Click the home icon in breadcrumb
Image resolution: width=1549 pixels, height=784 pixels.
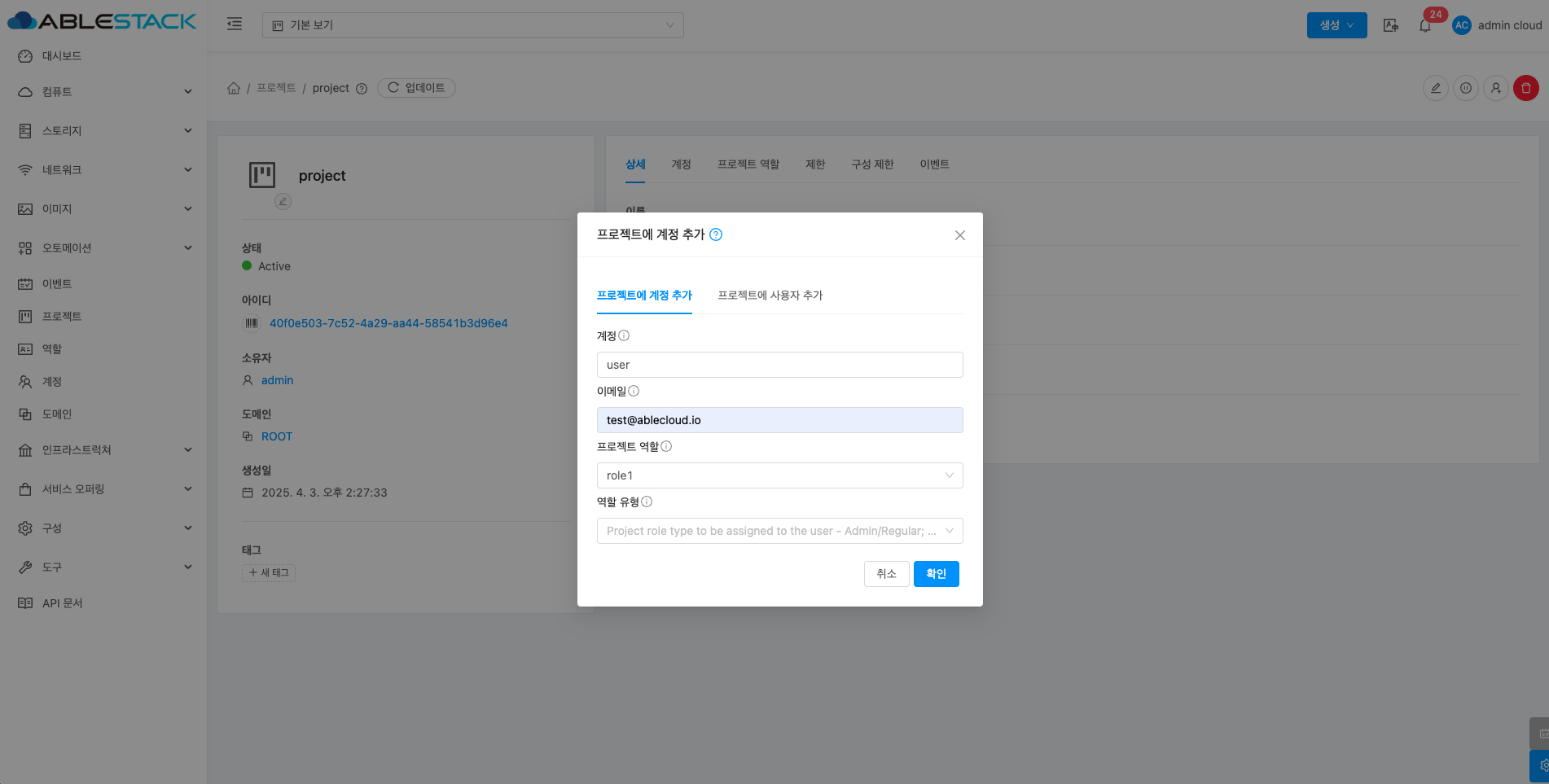(x=234, y=88)
